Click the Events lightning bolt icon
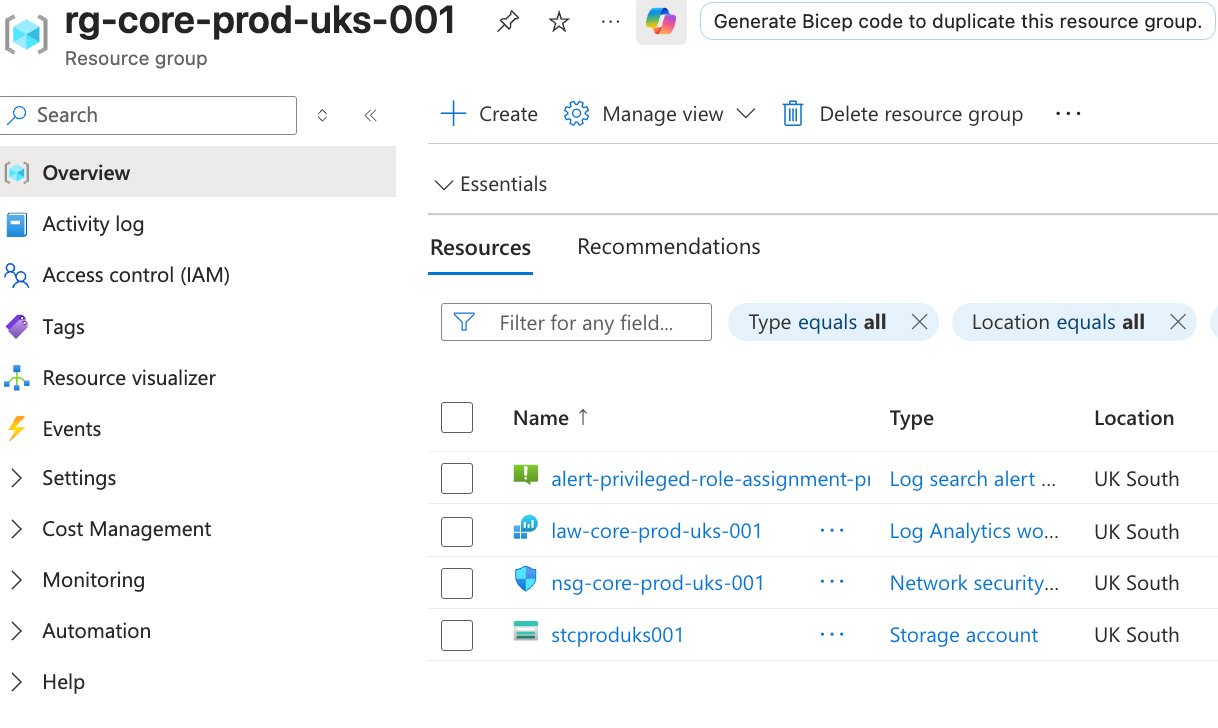The width and height of the screenshot is (1218, 728). [16, 429]
